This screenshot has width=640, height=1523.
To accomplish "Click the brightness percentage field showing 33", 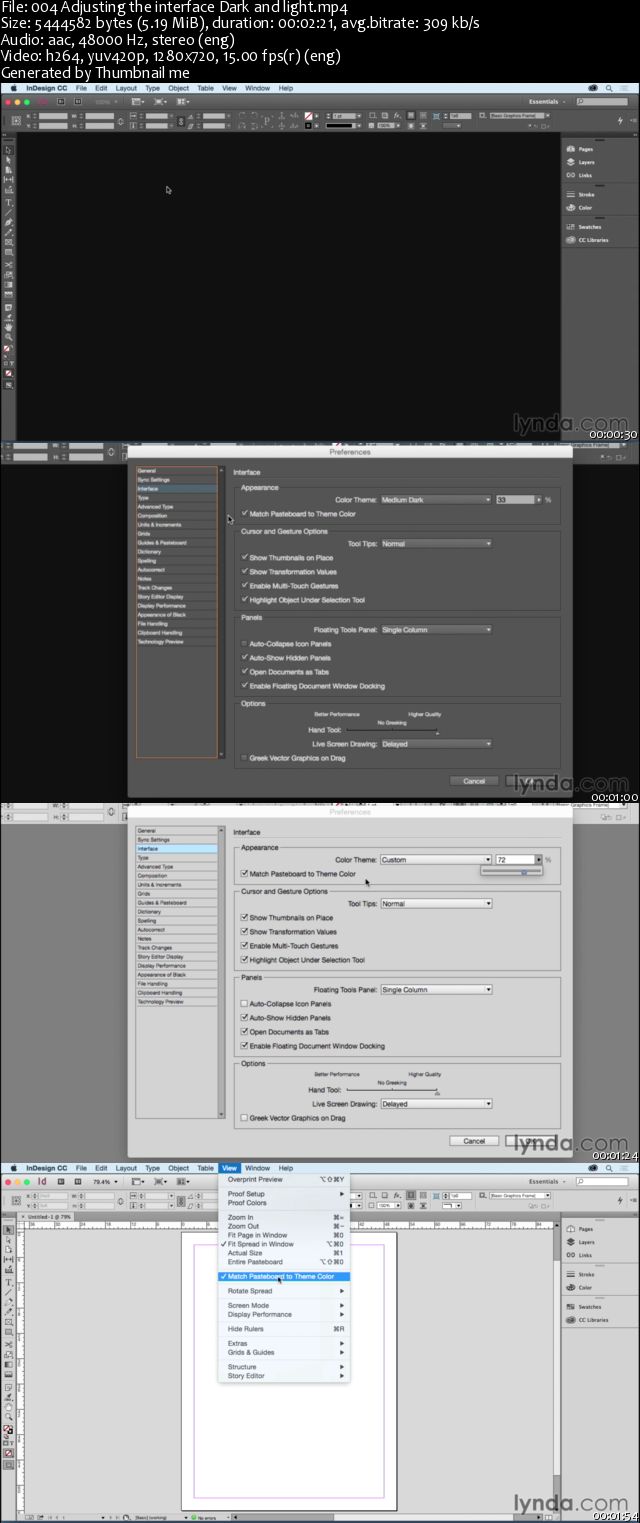I will [515, 500].
